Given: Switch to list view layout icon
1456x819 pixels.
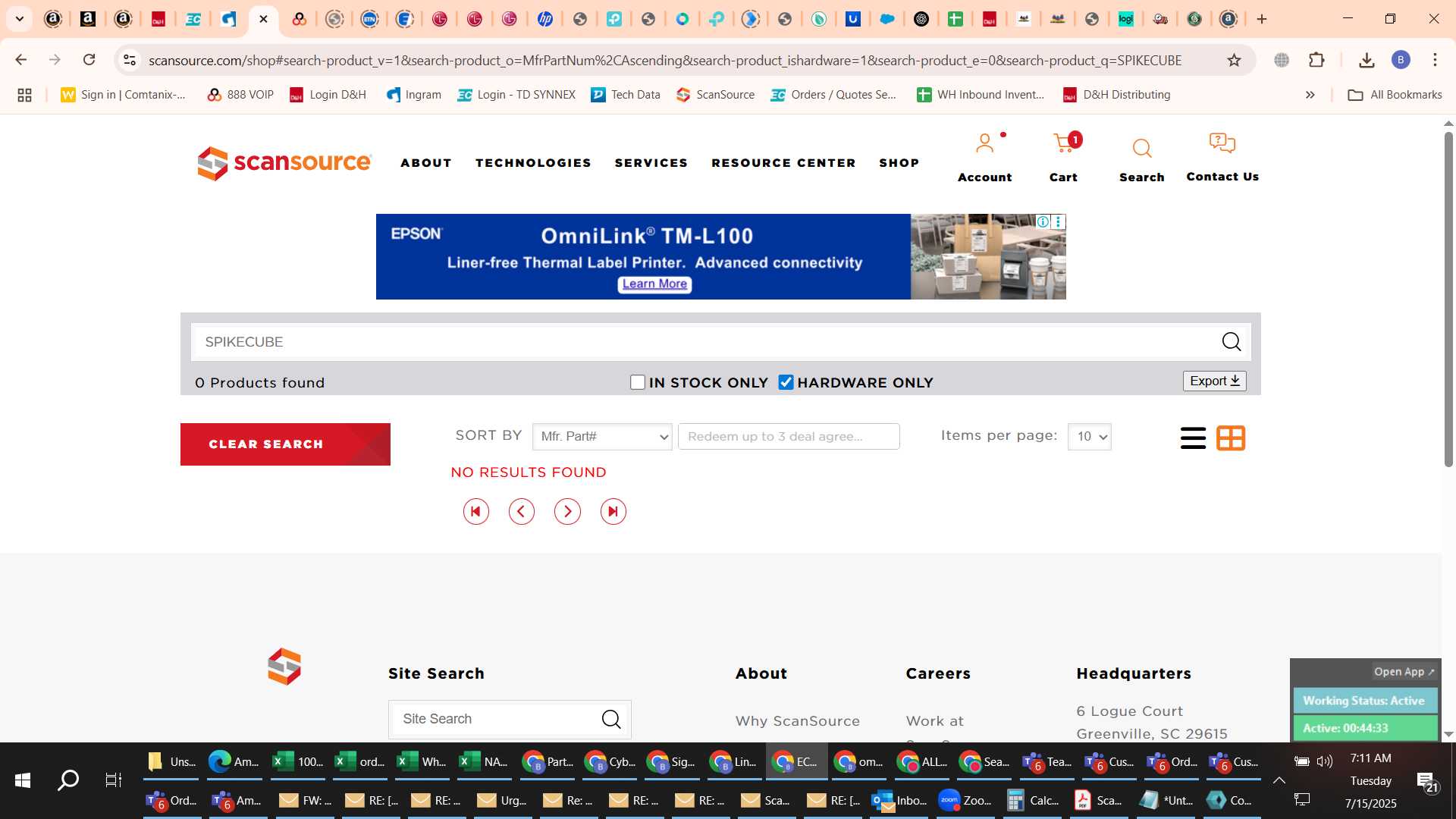Looking at the screenshot, I should [x=1193, y=438].
